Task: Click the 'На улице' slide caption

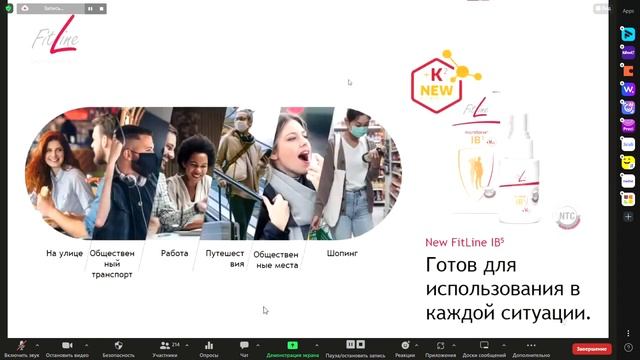Action: (x=64, y=253)
